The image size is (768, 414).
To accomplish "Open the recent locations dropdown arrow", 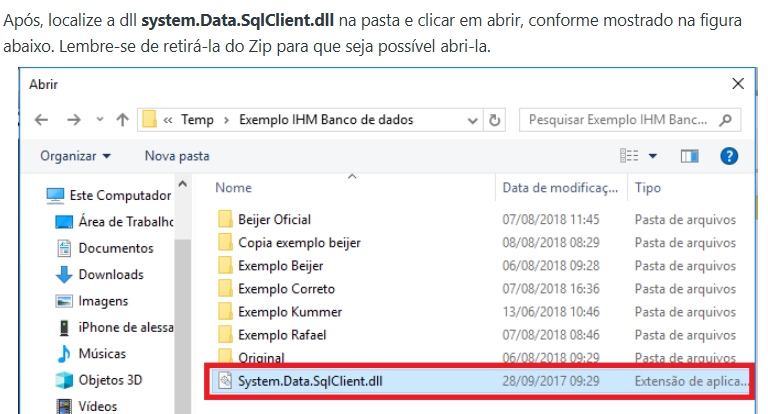I will tap(100, 119).
